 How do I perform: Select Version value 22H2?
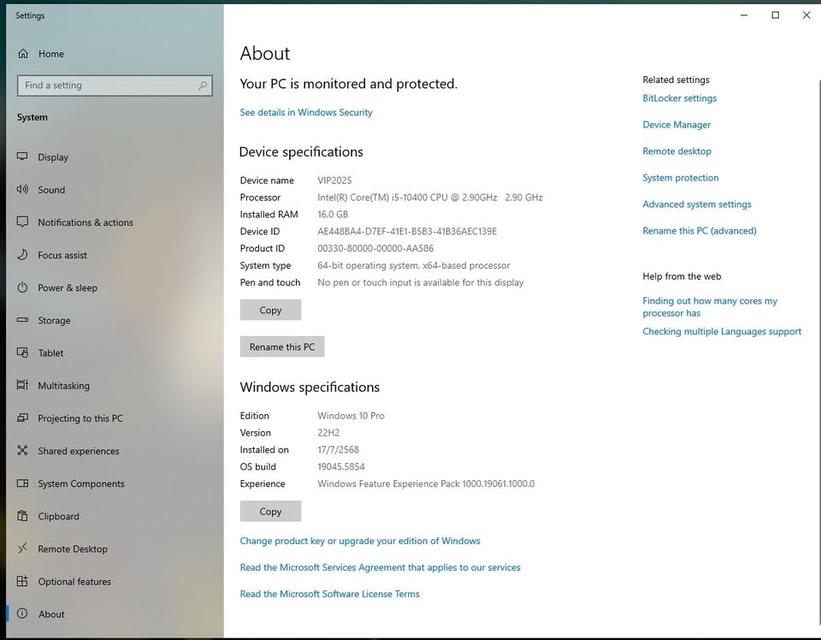328,433
